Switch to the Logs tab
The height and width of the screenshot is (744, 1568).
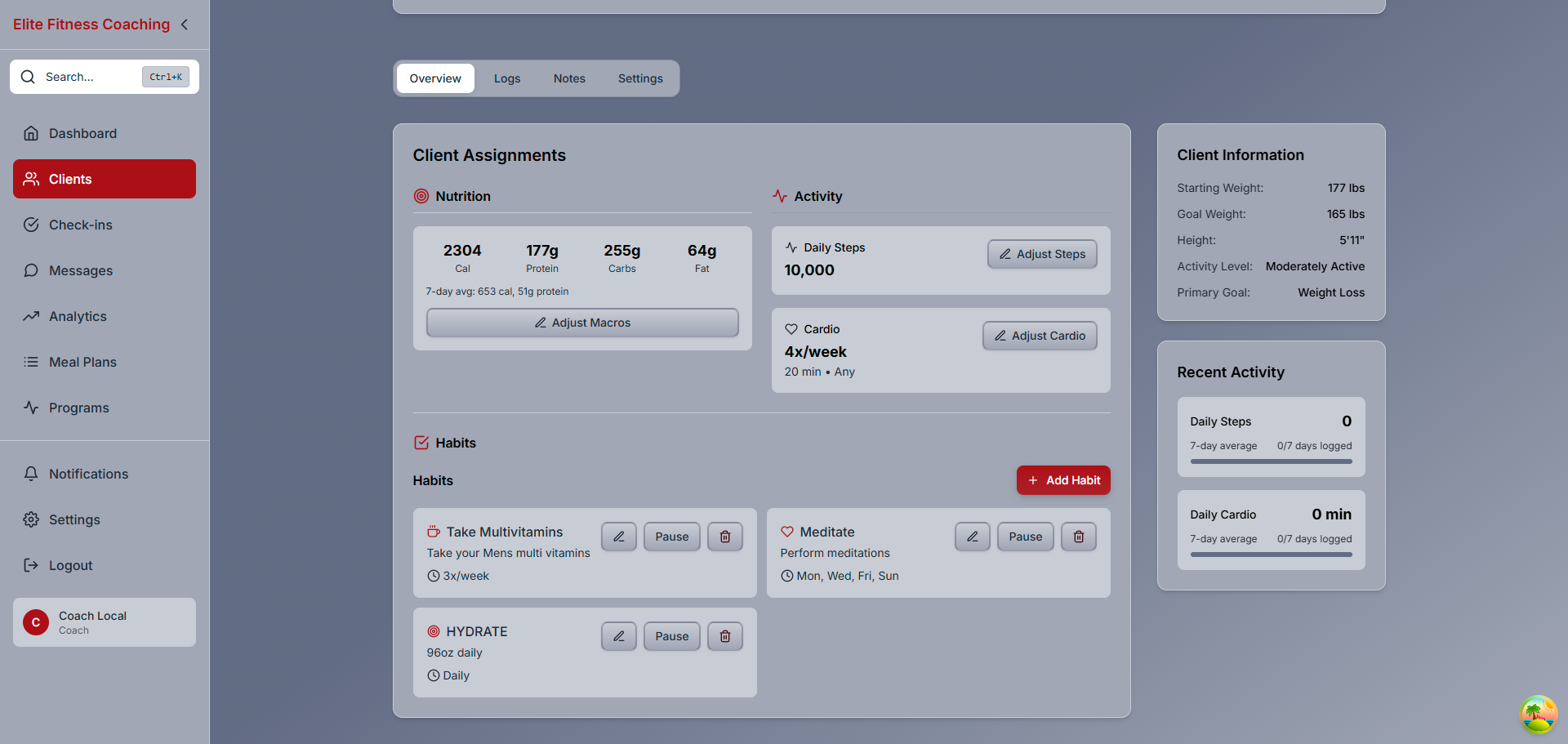[x=506, y=78]
